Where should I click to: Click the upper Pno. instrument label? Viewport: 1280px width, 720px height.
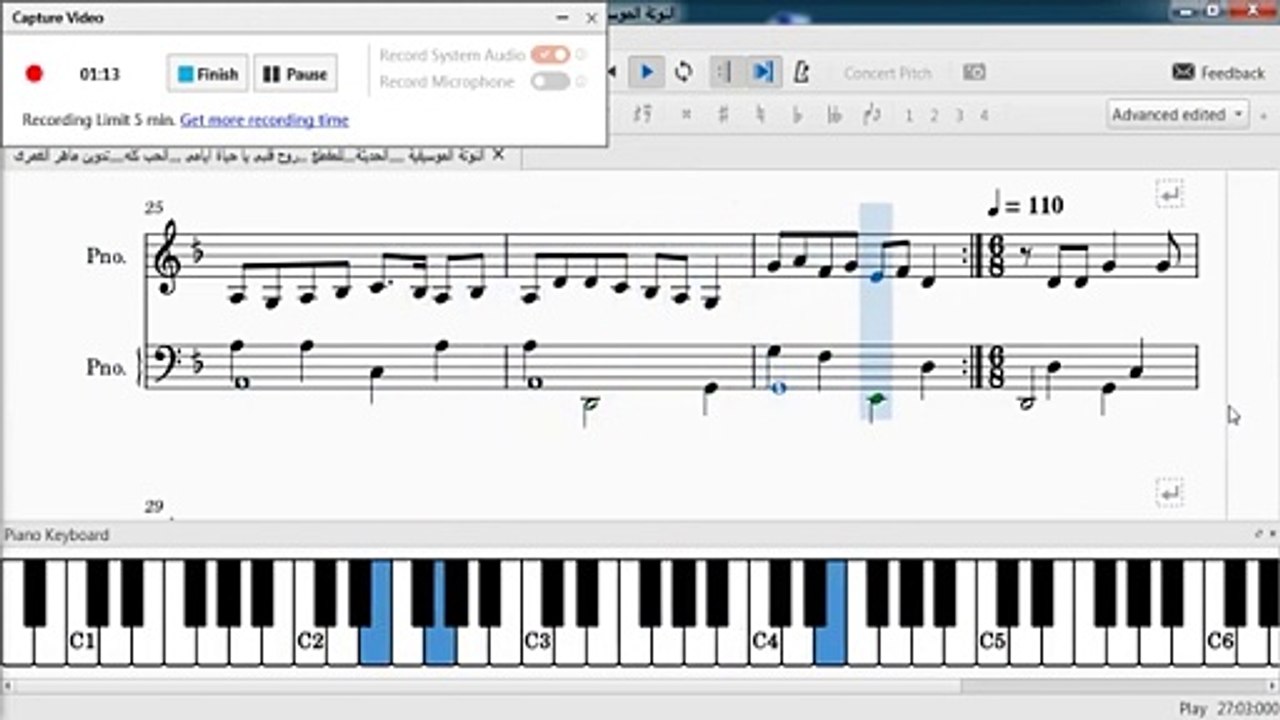pos(107,256)
